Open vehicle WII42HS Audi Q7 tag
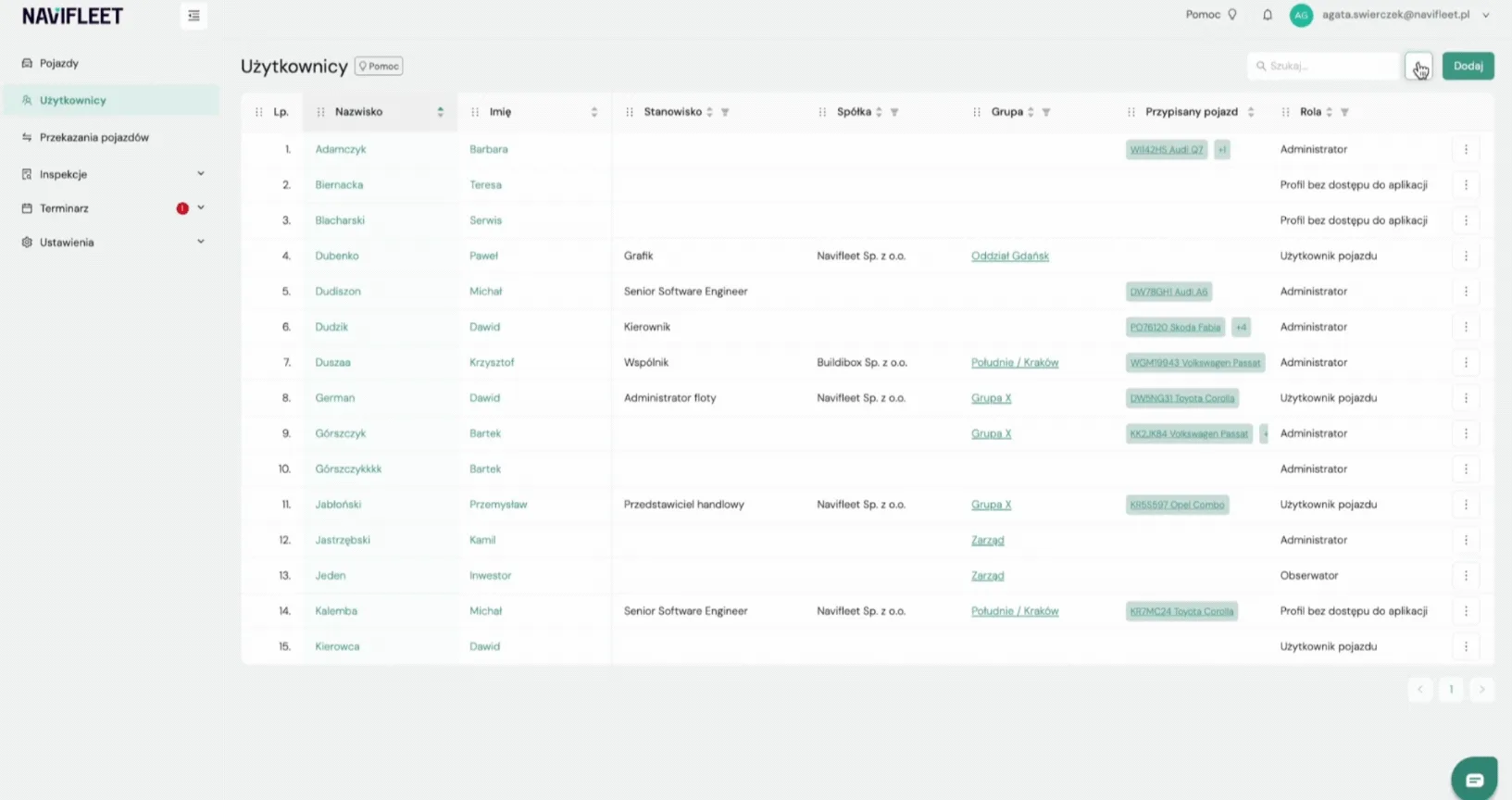 tap(1167, 150)
